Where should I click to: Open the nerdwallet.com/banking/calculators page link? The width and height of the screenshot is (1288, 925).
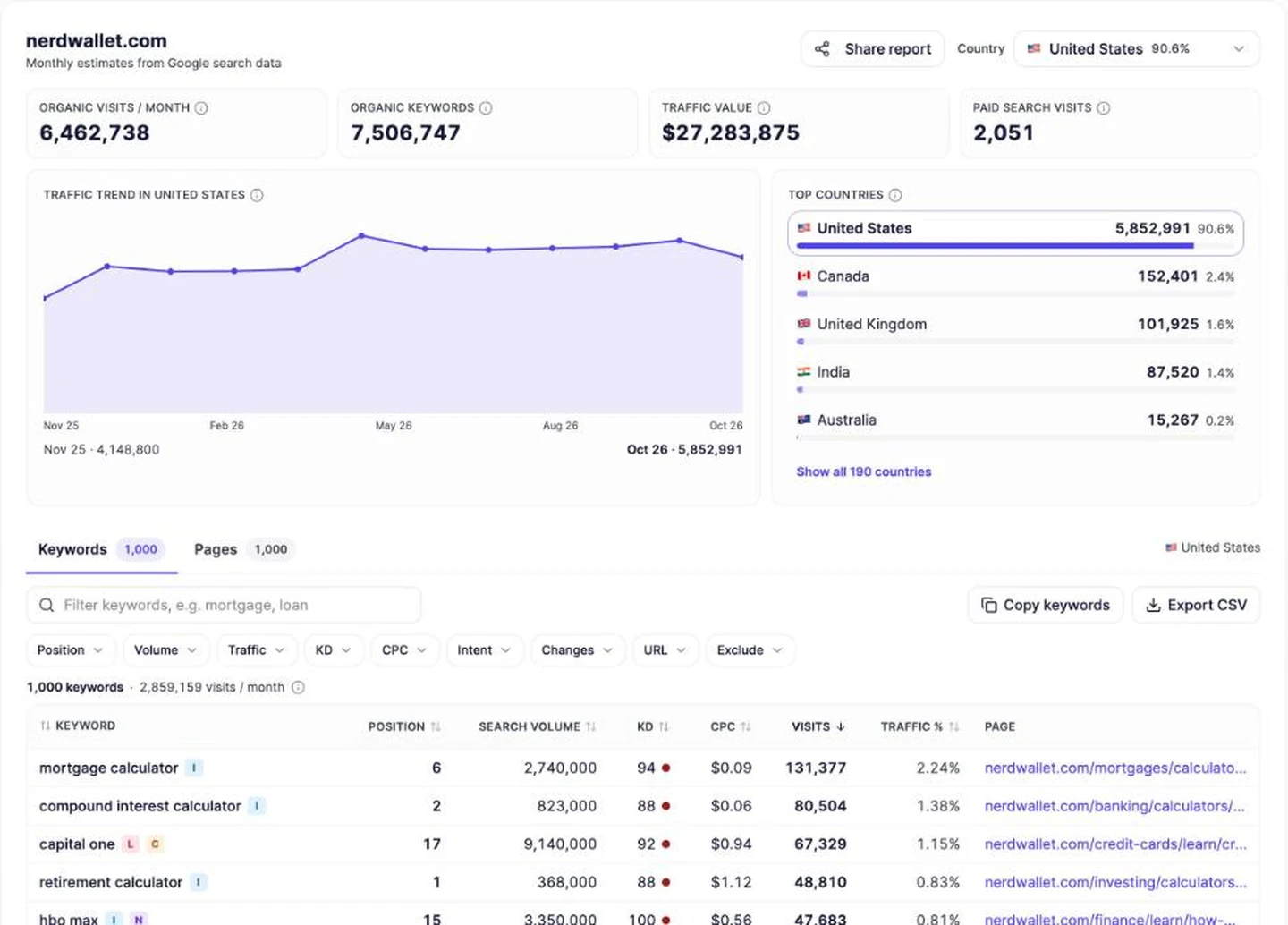pyautogui.click(x=1114, y=806)
